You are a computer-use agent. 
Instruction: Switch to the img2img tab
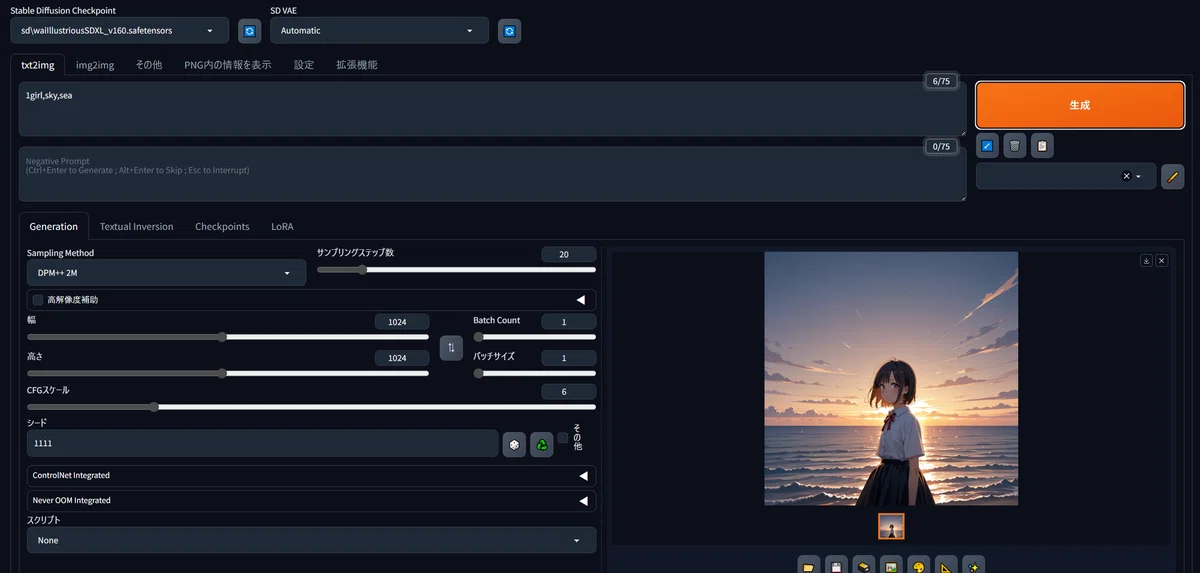tap(95, 65)
